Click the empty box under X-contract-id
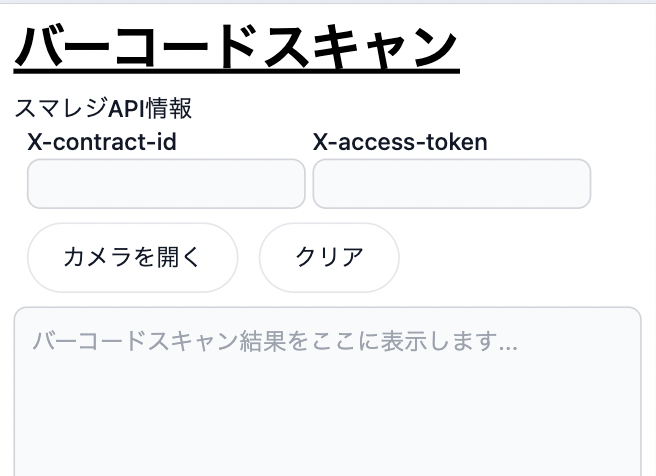The width and height of the screenshot is (656, 476). tap(166, 184)
